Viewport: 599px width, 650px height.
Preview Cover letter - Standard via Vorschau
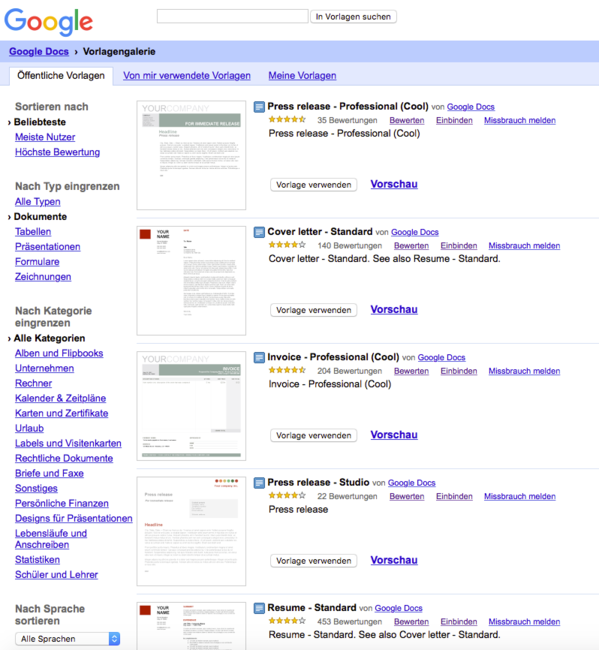click(x=394, y=310)
